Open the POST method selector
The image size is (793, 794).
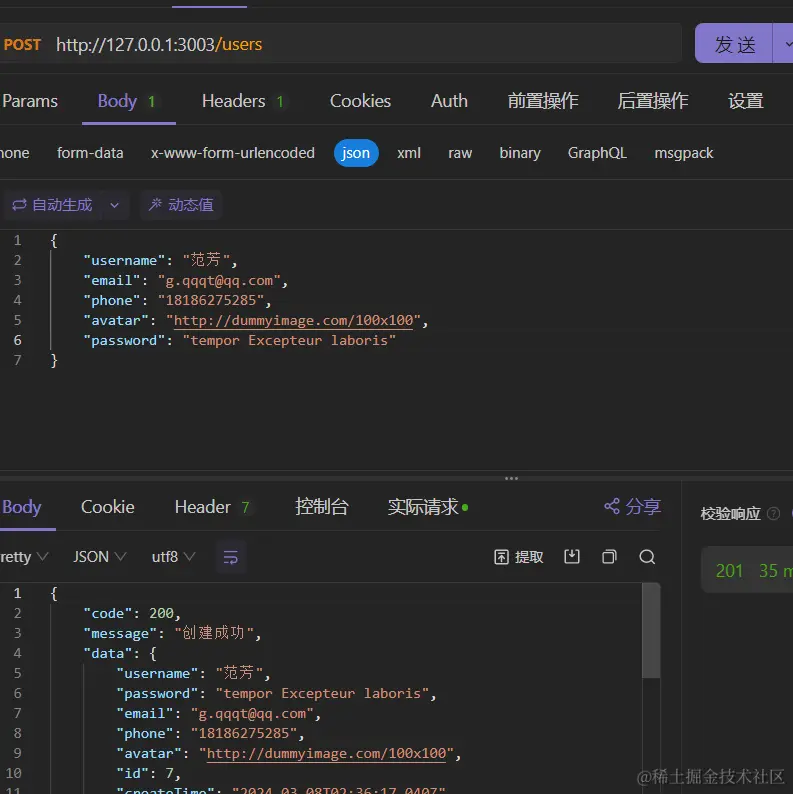22,45
